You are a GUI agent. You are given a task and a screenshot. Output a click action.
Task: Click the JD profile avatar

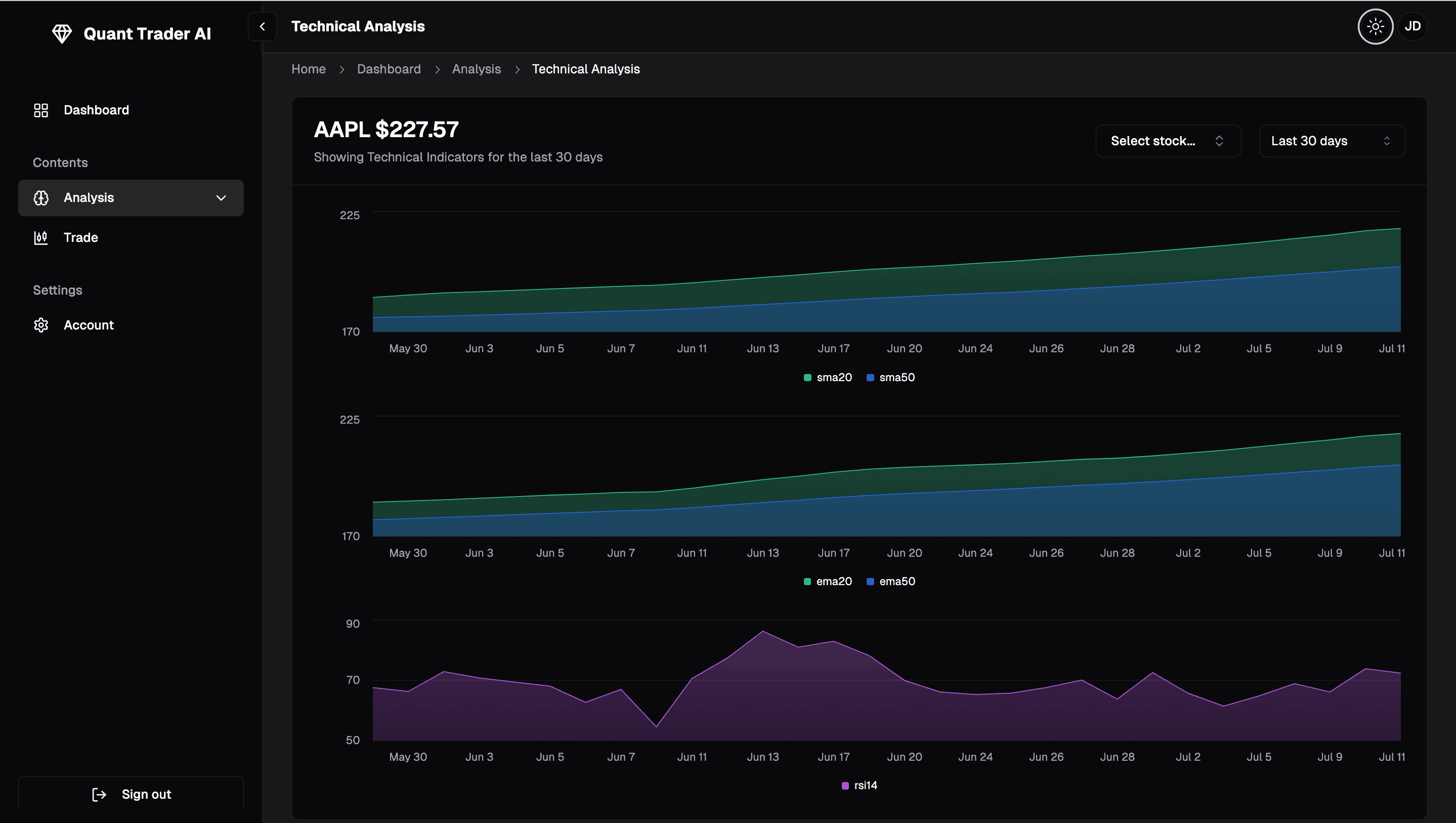tap(1412, 26)
